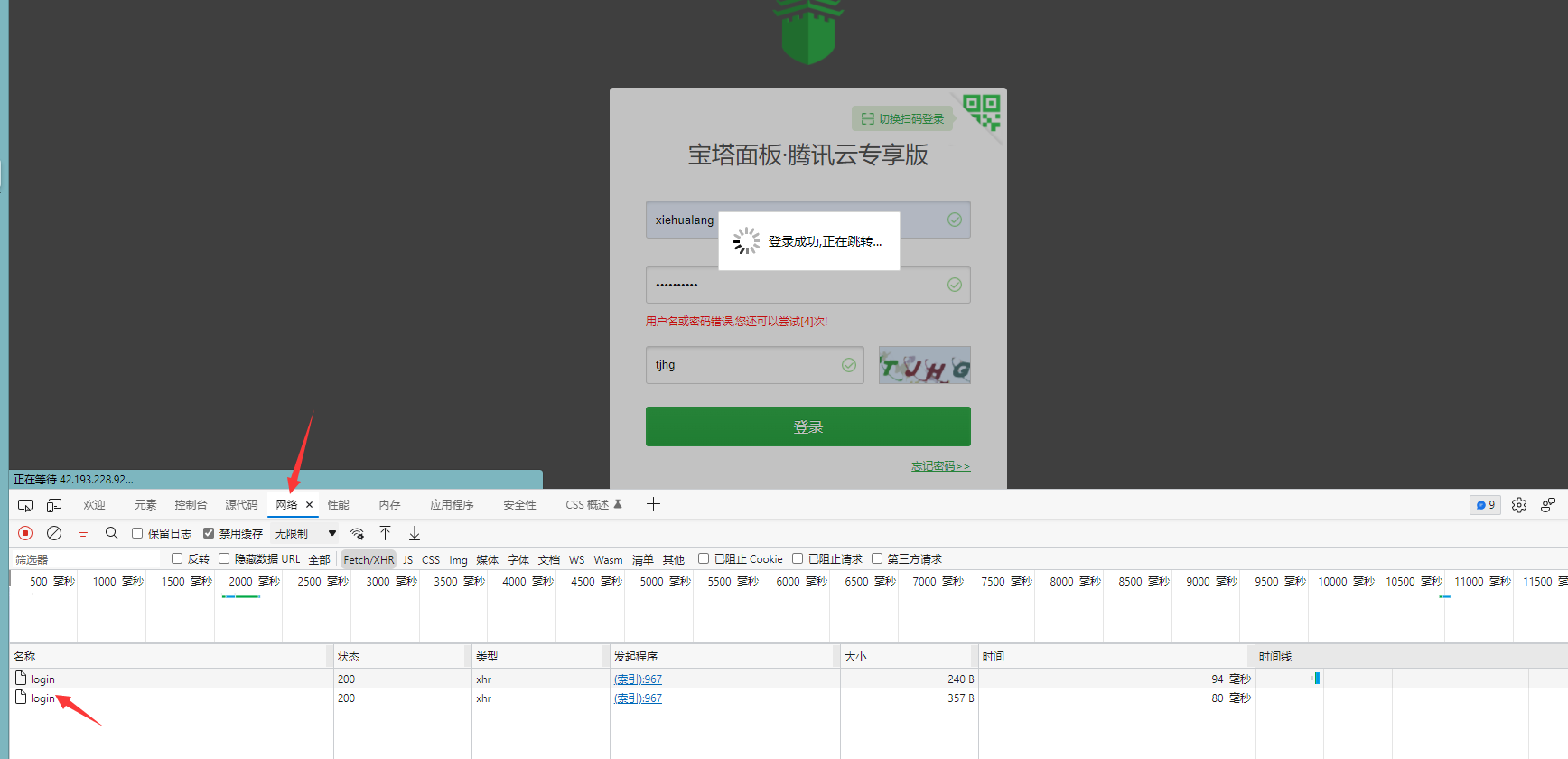Open the 安全性 tab
Screen dimensions: 1568x759
tap(519, 505)
